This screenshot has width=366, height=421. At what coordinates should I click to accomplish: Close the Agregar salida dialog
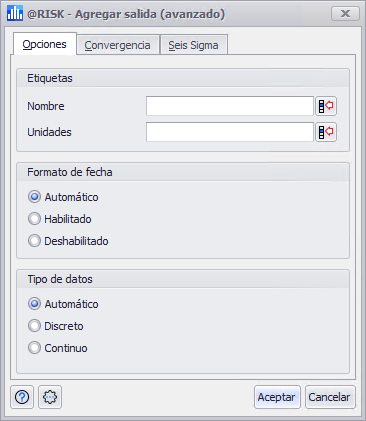[x=345, y=14]
